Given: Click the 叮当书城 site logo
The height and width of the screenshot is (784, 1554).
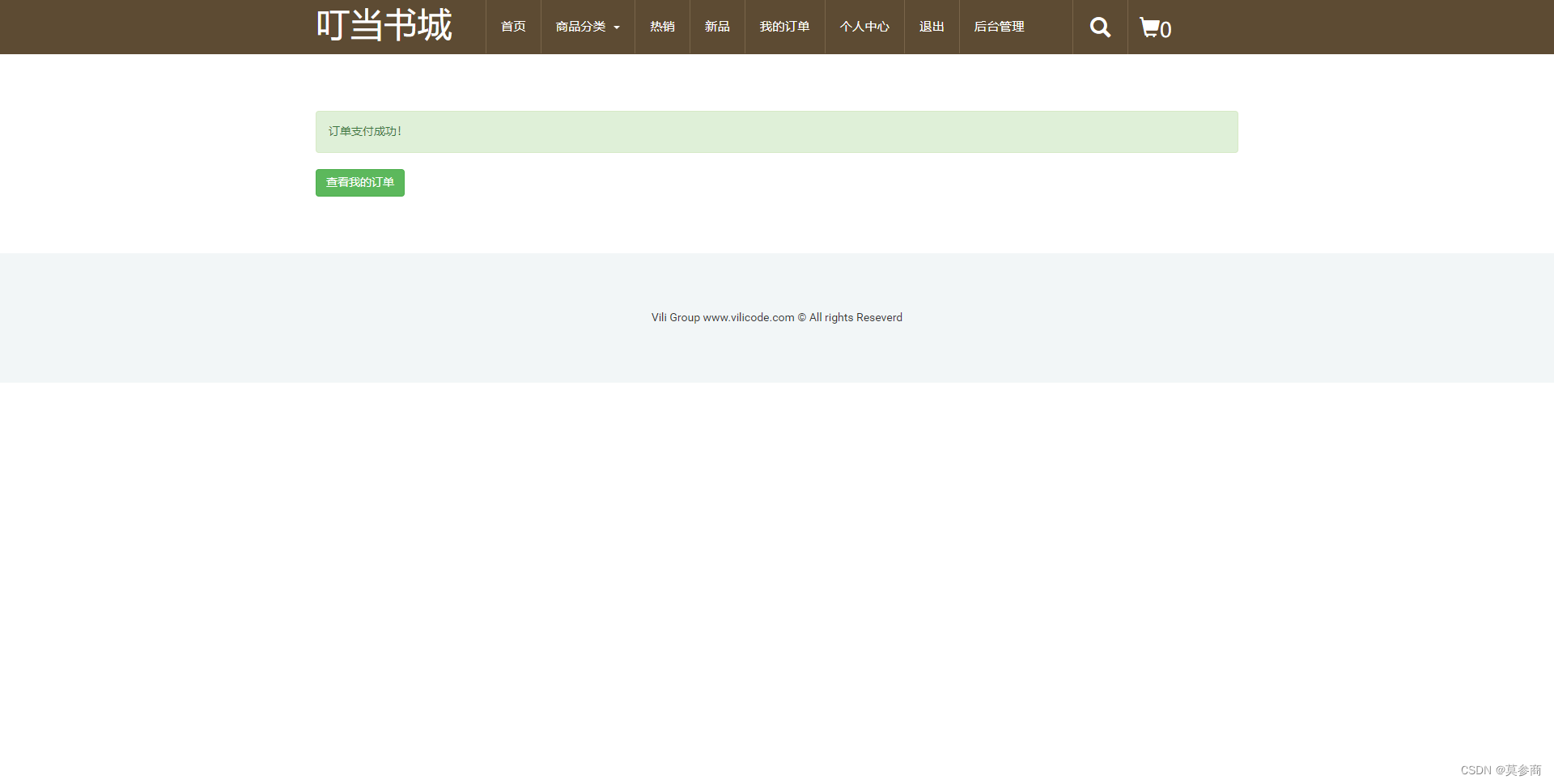Looking at the screenshot, I should 384,26.
